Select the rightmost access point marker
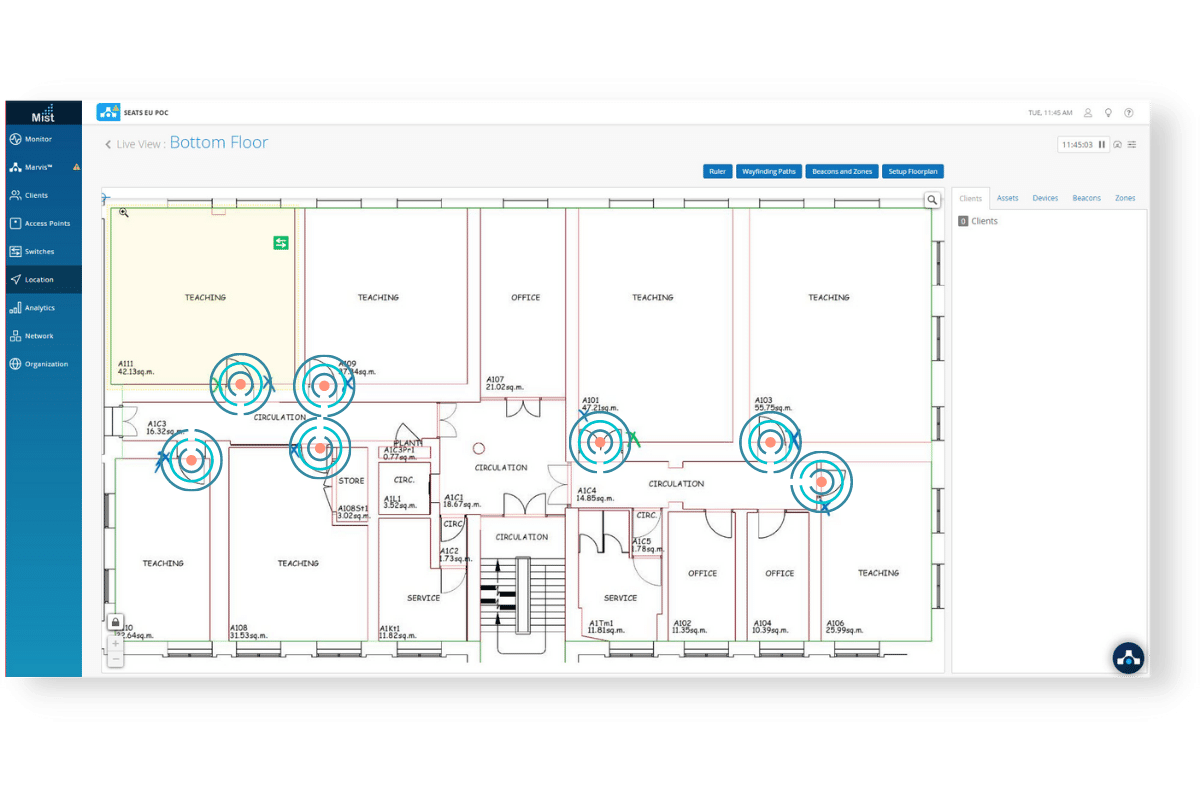The height and width of the screenshot is (800, 1200). pyautogui.click(x=821, y=482)
